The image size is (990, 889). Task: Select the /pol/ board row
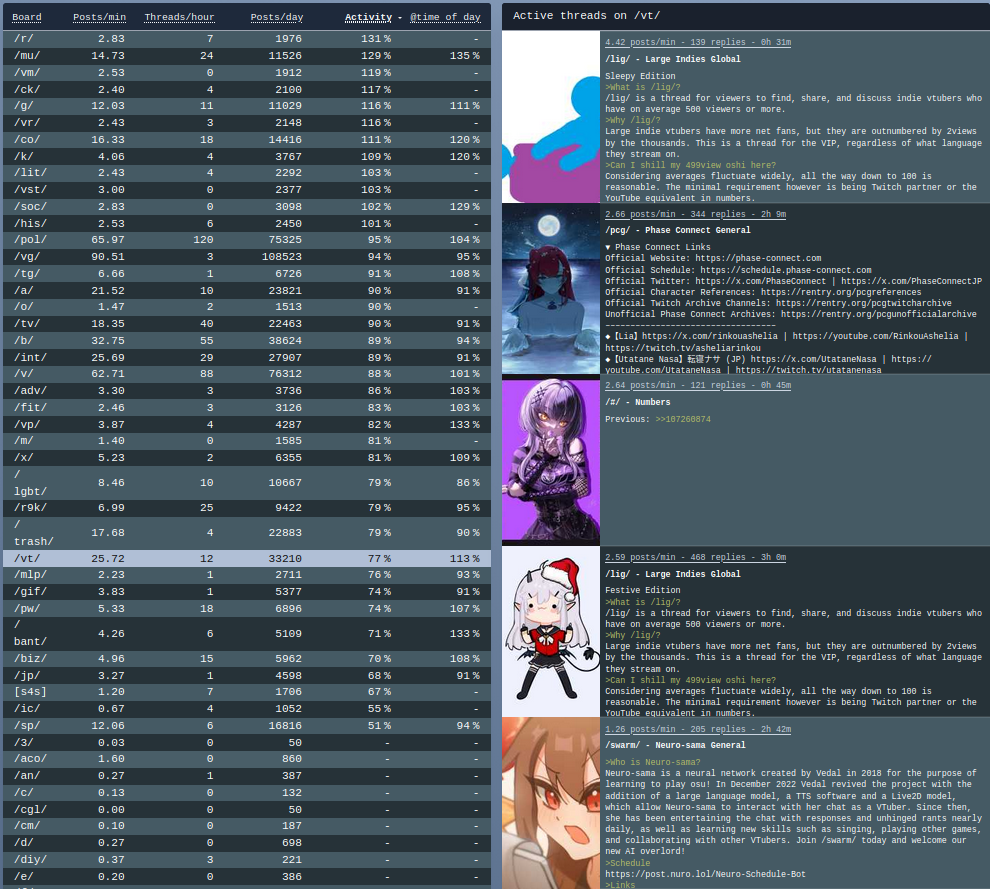pyautogui.click(x=247, y=240)
